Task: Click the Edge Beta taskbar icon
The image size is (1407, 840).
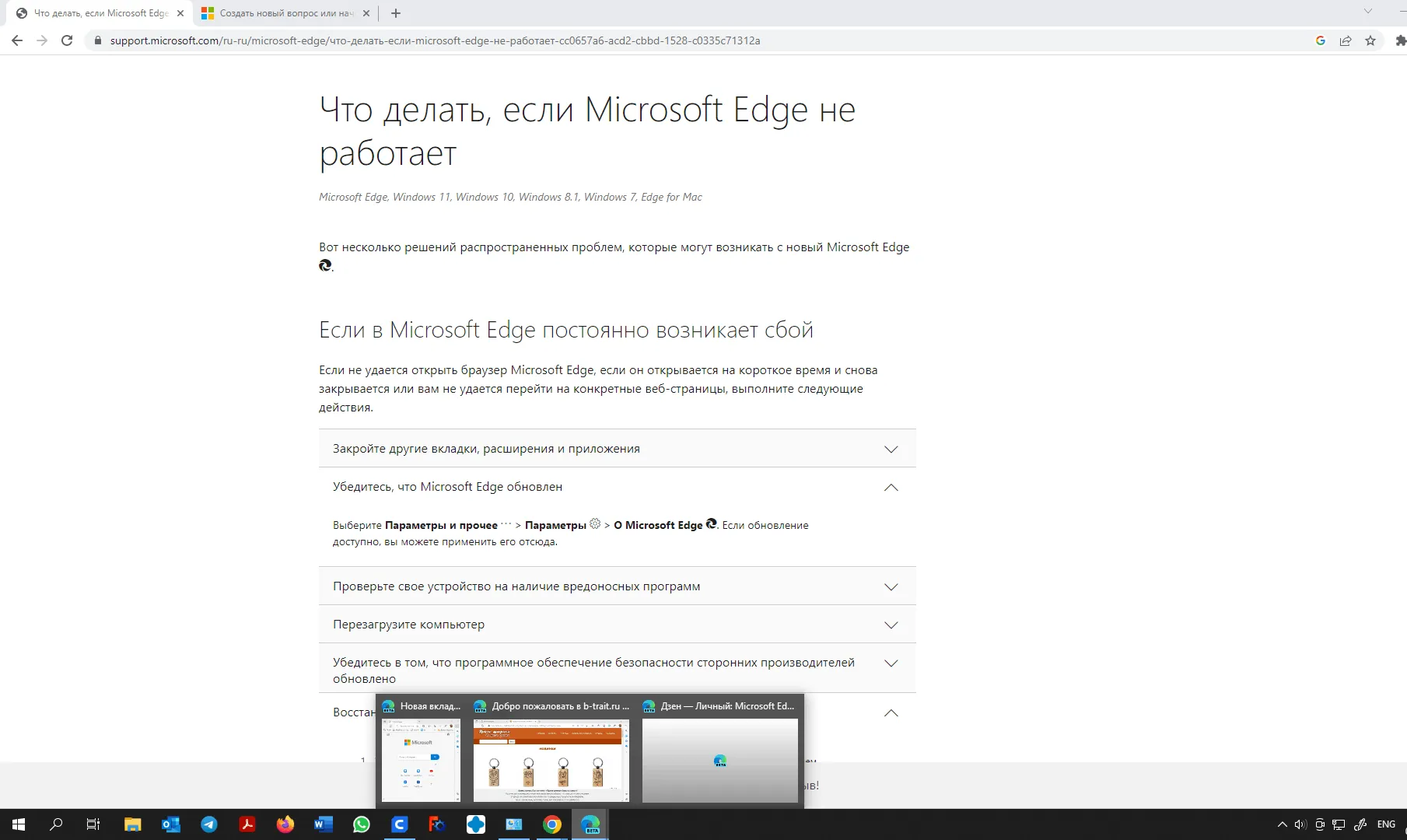Action: pos(590,824)
